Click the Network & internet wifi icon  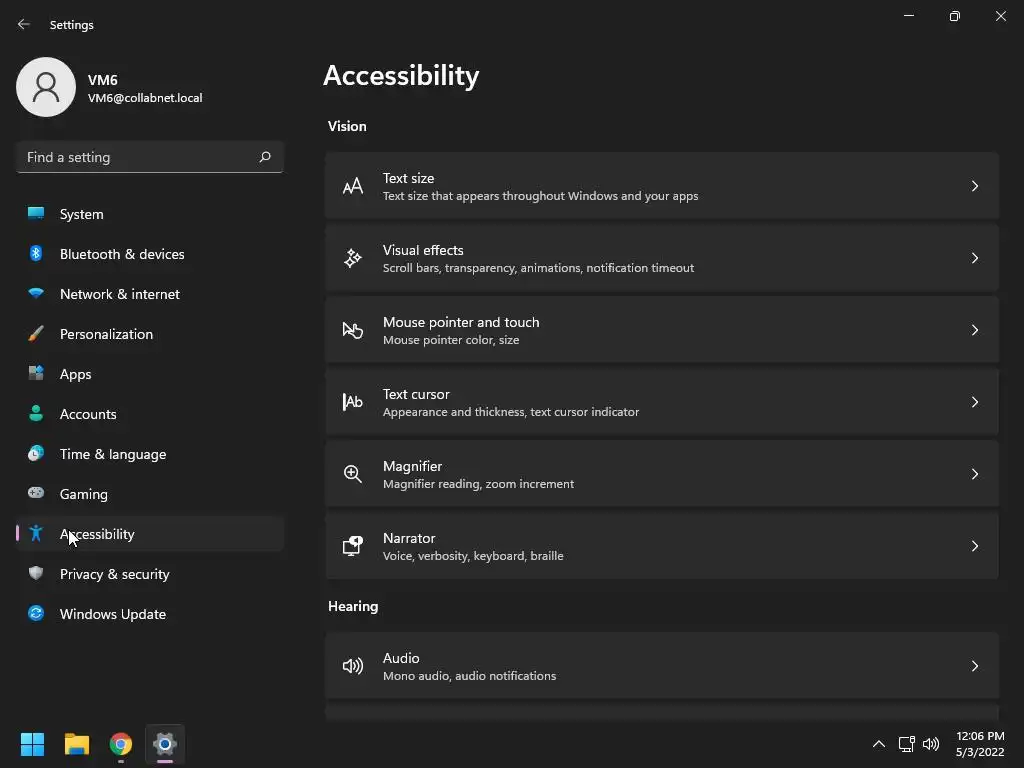(36, 294)
